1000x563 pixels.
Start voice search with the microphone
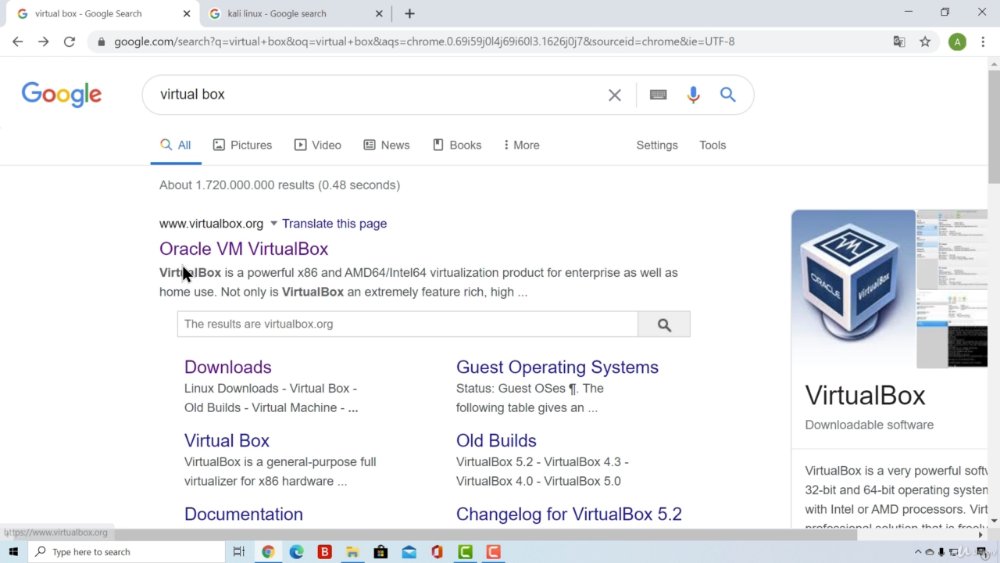(693, 95)
